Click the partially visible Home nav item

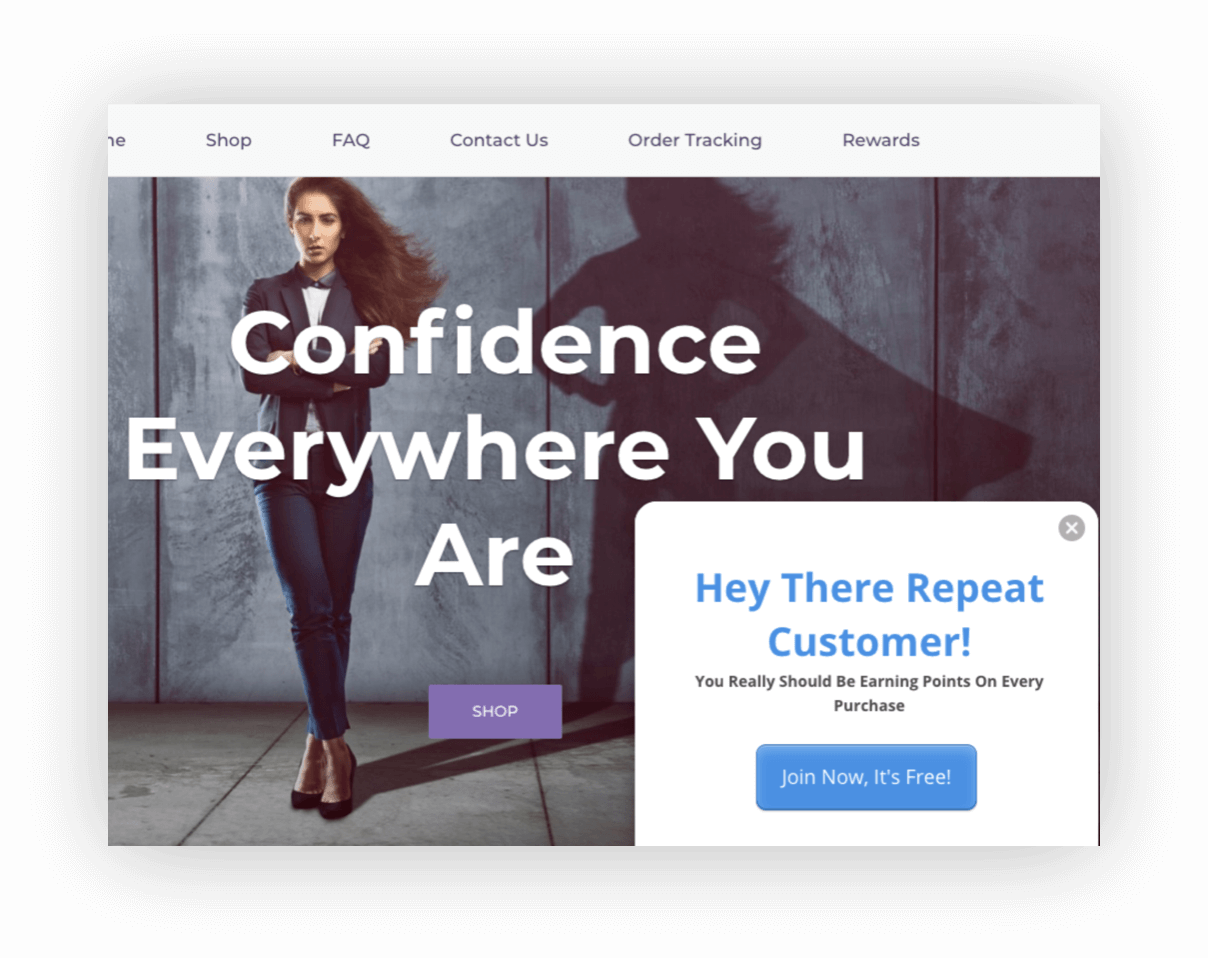(x=116, y=140)
